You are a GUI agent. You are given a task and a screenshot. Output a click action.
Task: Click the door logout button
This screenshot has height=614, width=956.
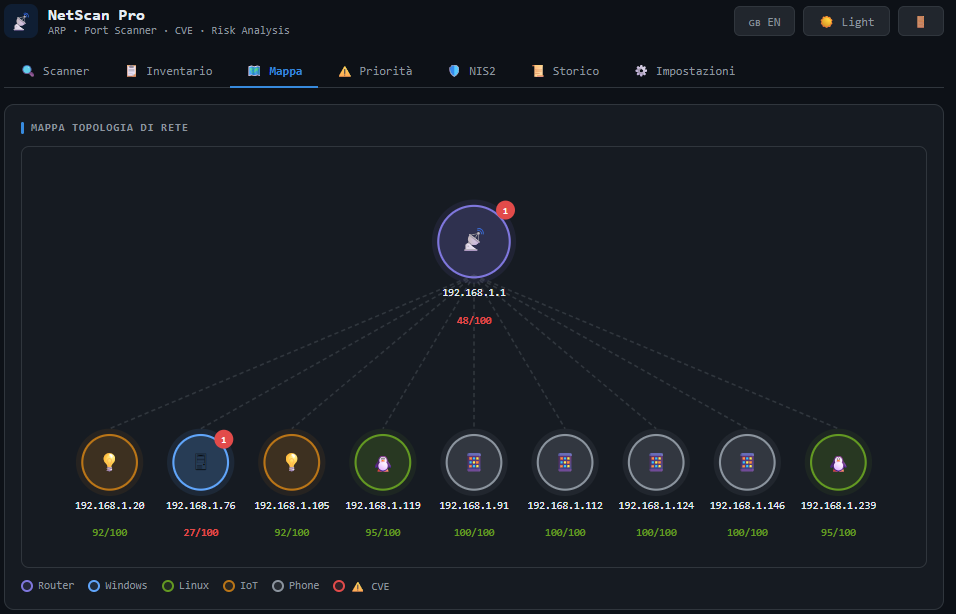coord(921,21)
